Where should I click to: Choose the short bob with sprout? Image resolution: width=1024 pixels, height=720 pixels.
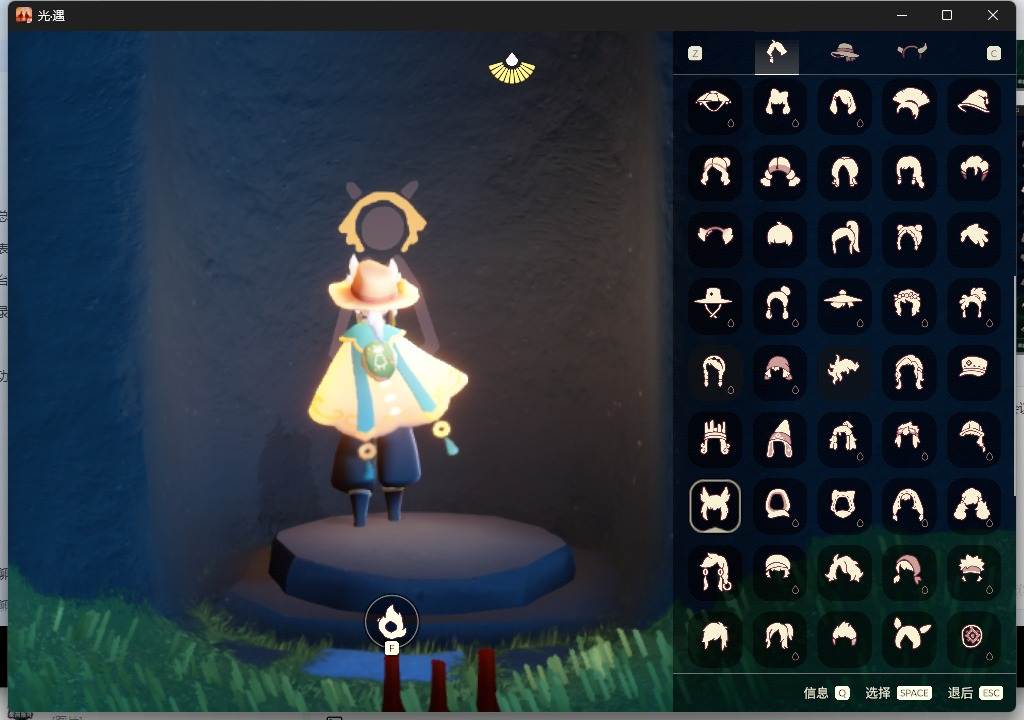point(779,238)
